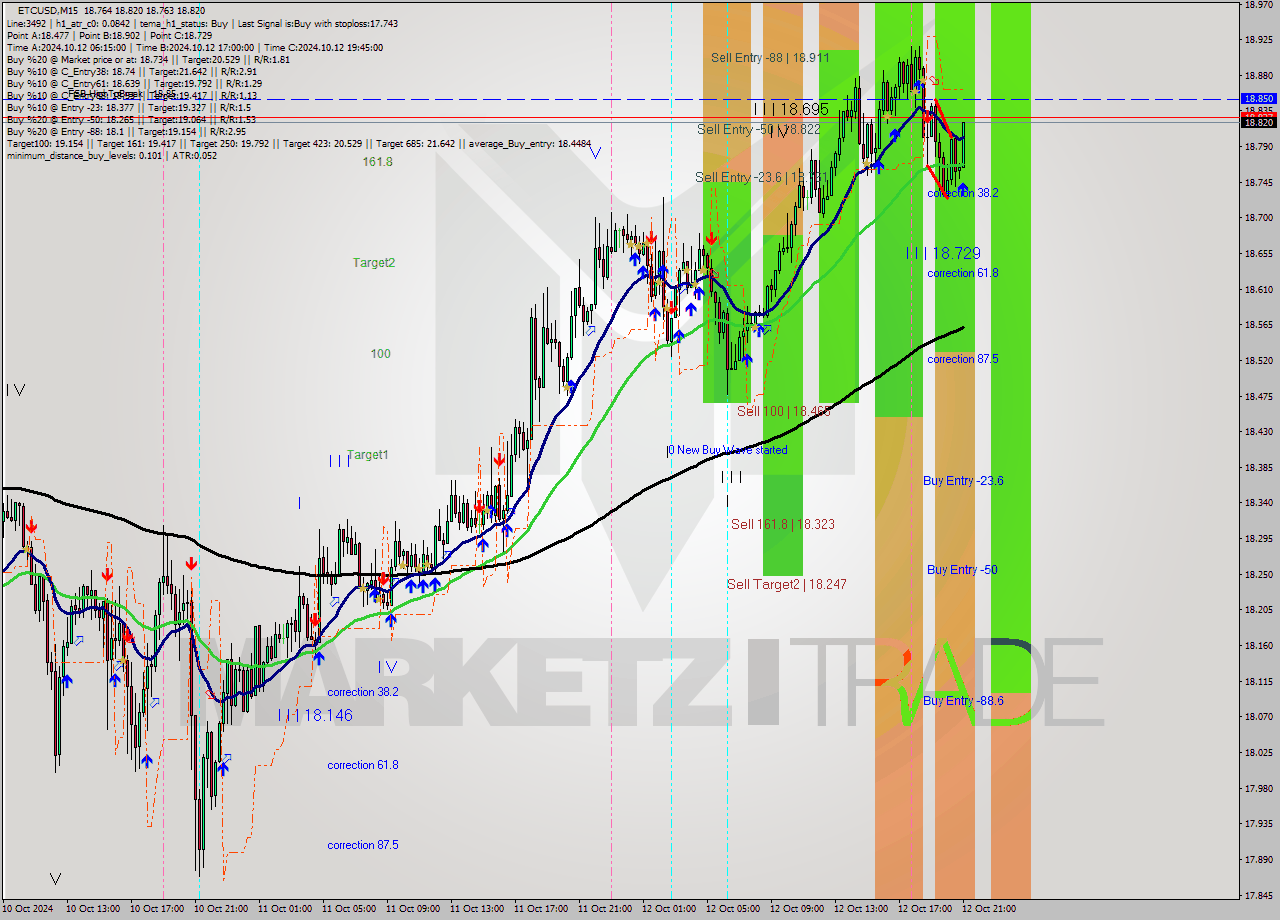Select 'correction 38.2' above I I I 18.146
The width and height of the screenshot is (1280, 920).
362,692
